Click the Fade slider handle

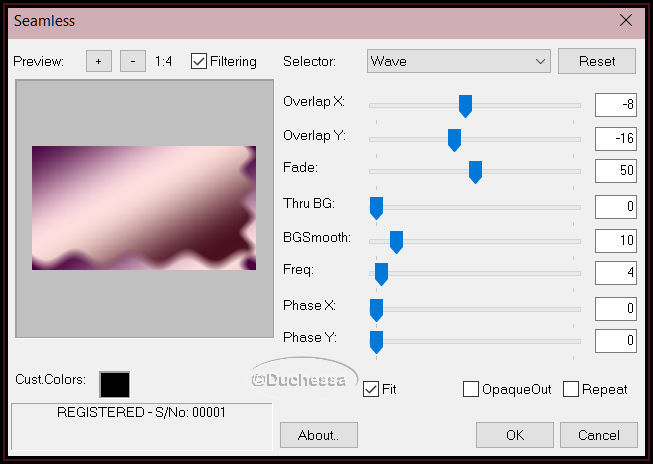(x=475, y=172)
